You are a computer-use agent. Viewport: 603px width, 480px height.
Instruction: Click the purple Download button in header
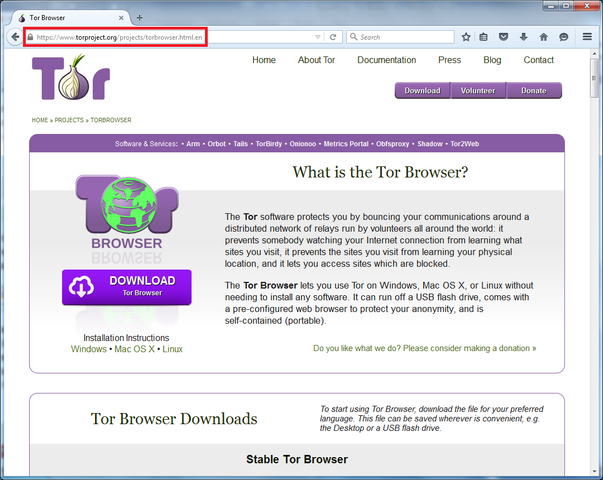[x=422, y=90]
